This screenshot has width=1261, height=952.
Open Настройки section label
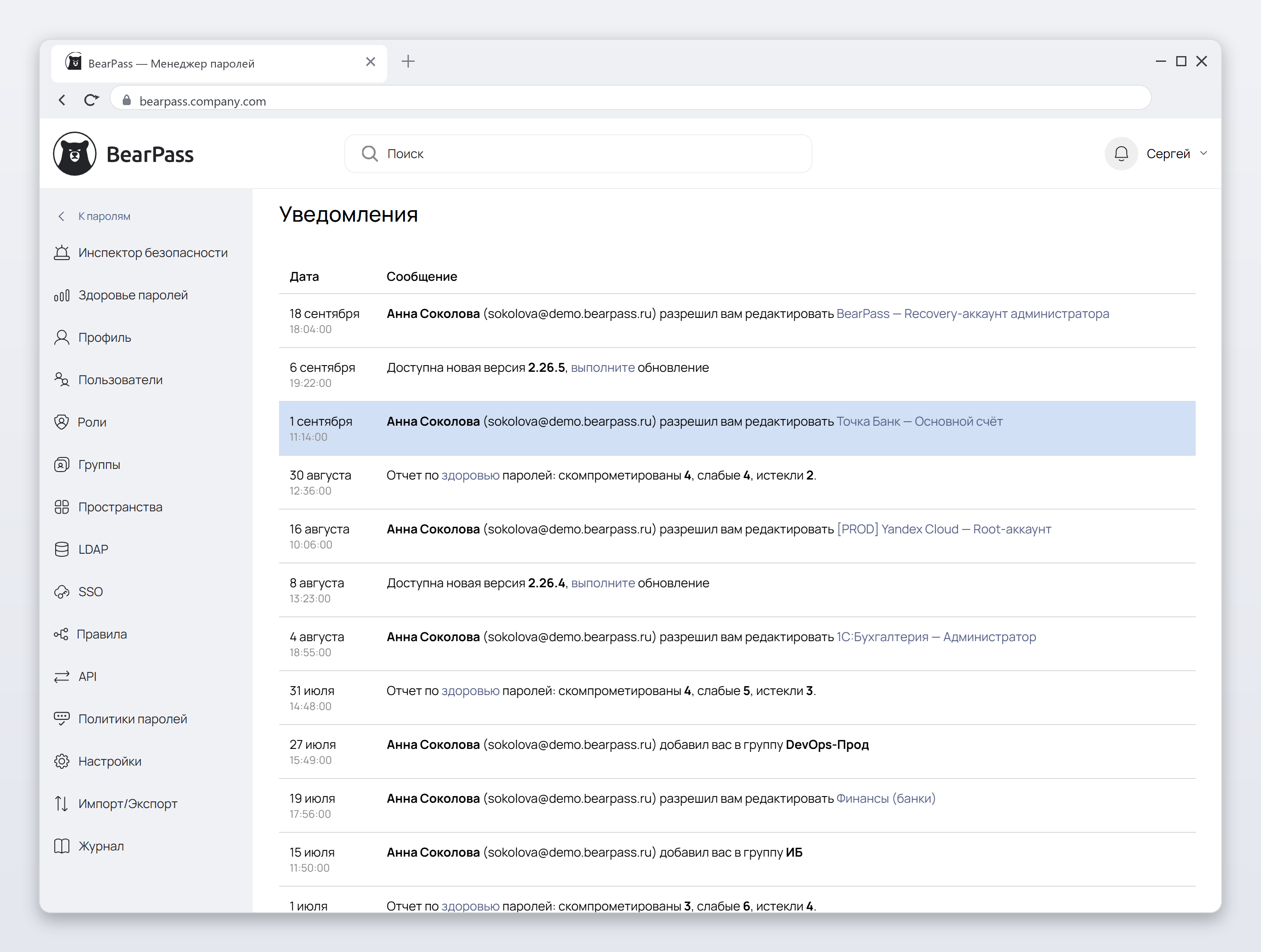[110, 761]
